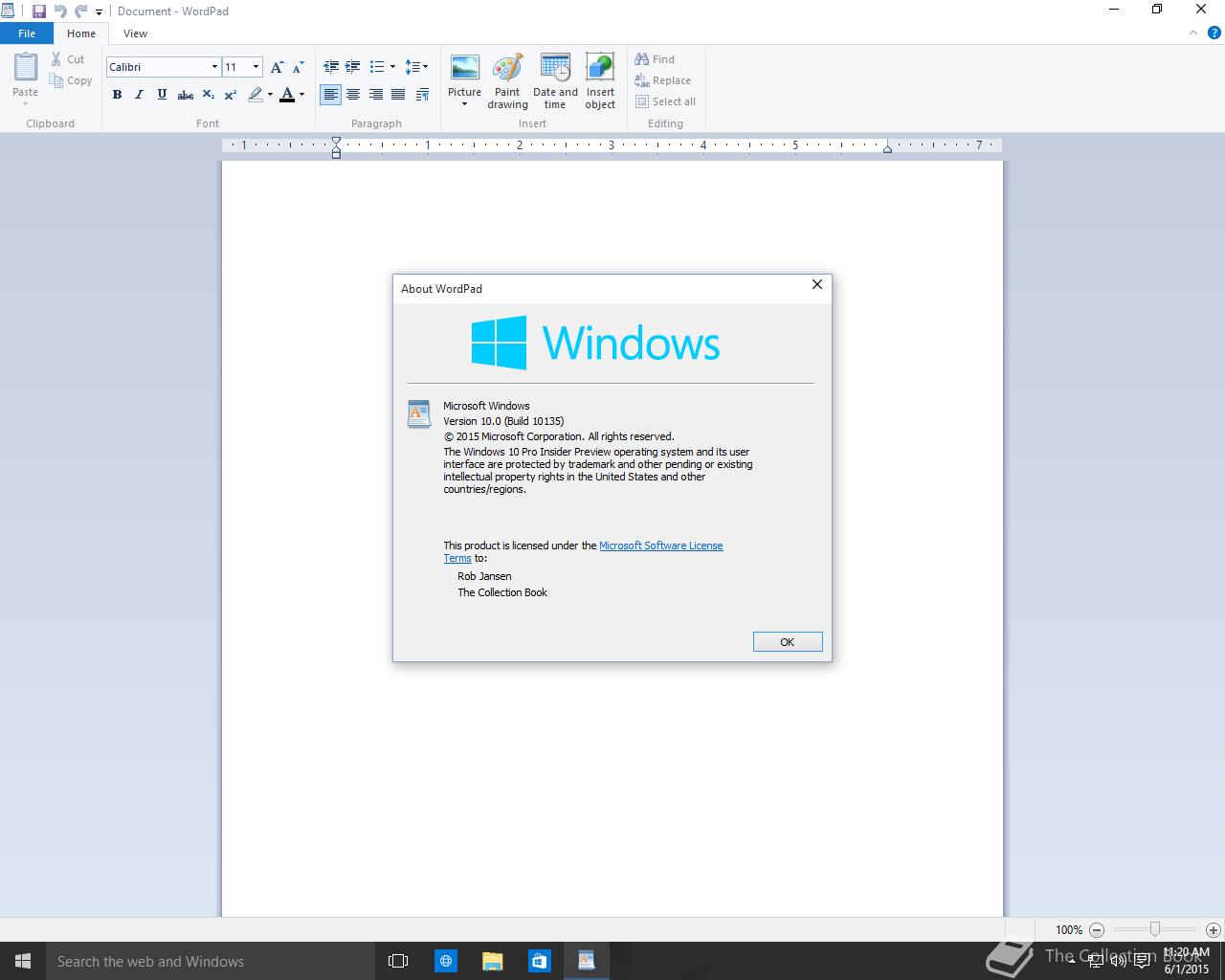Open WordPad Help question mark
The height and width of the screenshot is (980, 1225).
1214,33
